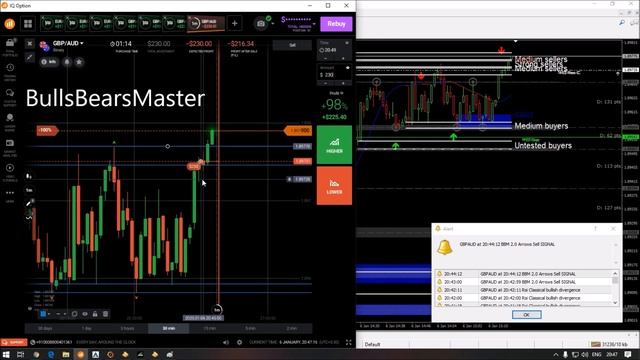Open File Explorer from the taskbar
The width and height of the screenshot is (640, 360).
(x=65, y=354)
